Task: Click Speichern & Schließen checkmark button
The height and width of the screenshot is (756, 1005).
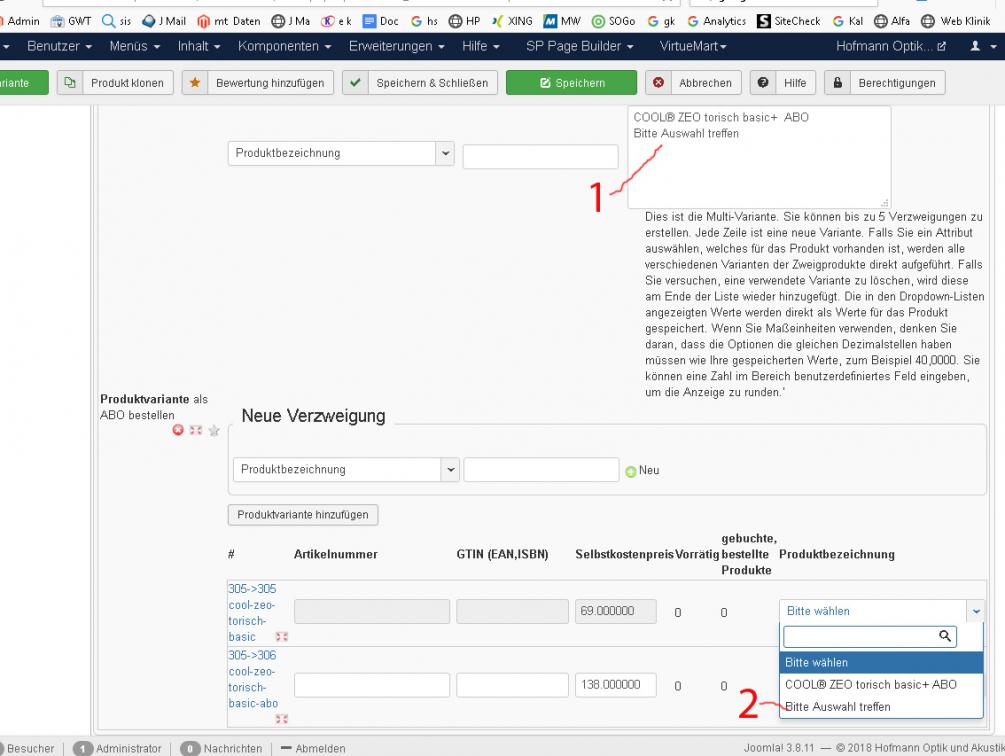Action: [x=420, y=83]
